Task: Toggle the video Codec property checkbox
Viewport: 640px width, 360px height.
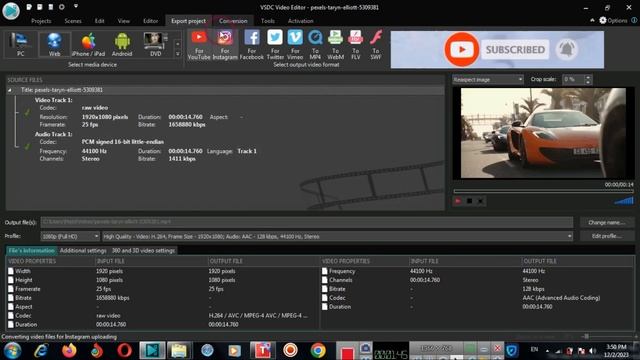Action: [x=11, y=316]
